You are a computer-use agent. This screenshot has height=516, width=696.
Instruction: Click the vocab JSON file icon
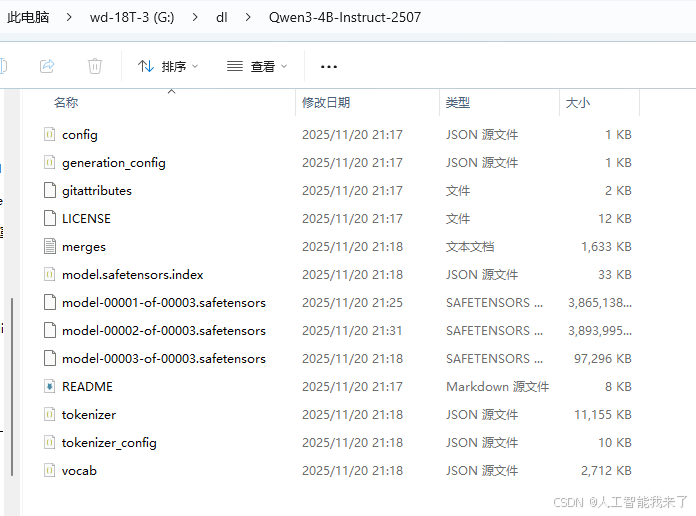tap(50, 470)
